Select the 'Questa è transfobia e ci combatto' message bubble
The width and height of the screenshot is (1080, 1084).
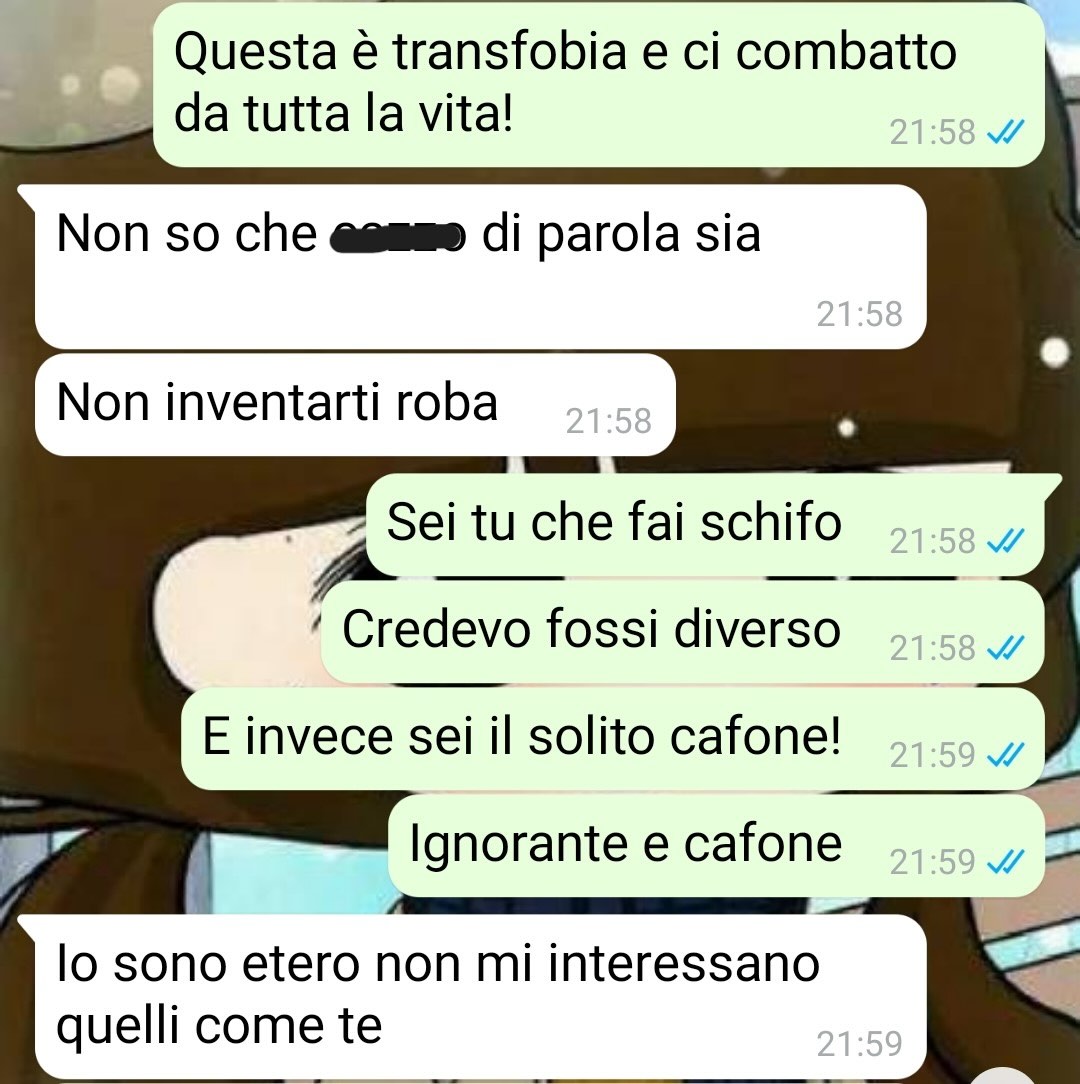click(x=598, y=84)
